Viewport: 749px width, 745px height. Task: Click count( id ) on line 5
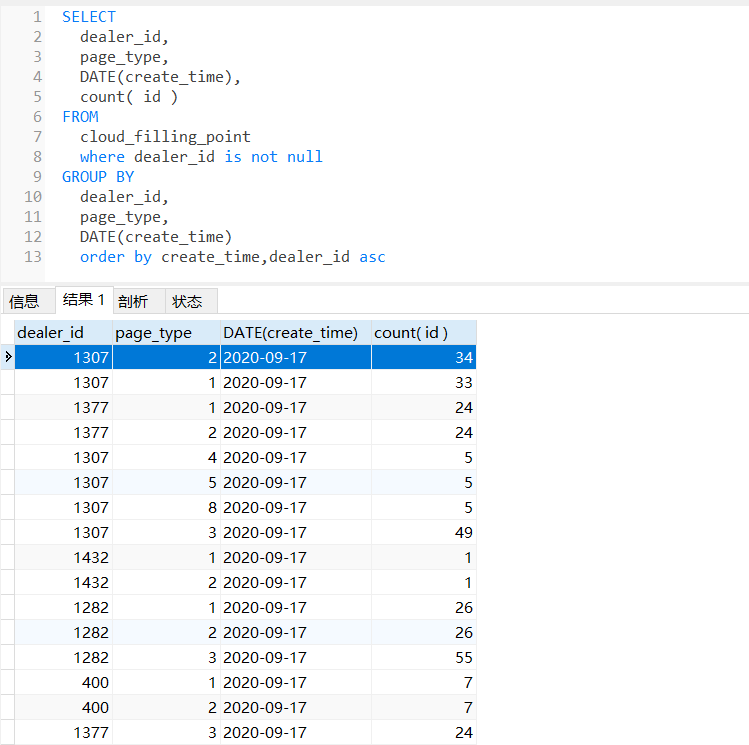point(129,97)
